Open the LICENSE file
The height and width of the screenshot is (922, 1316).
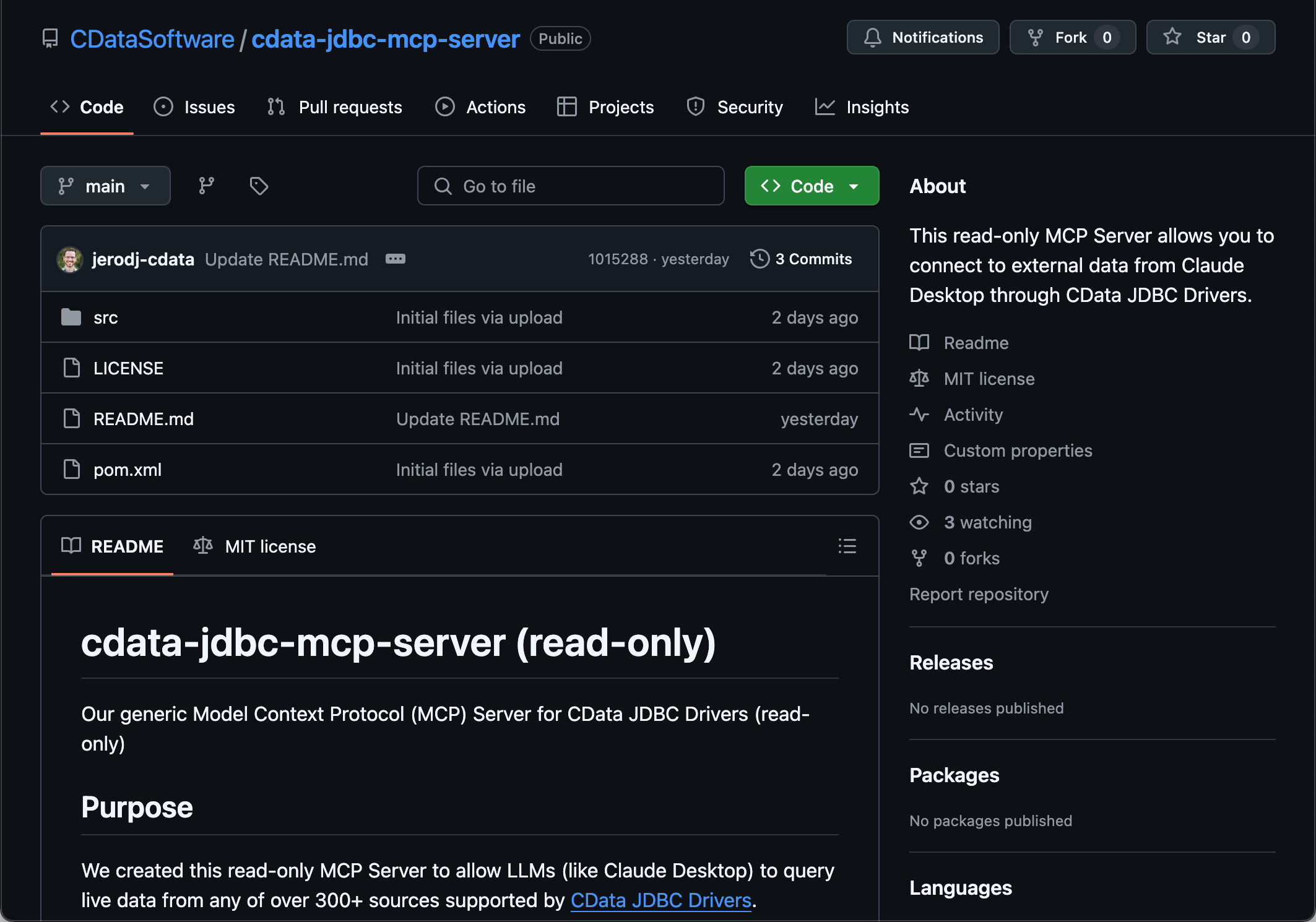pos(128,368)
